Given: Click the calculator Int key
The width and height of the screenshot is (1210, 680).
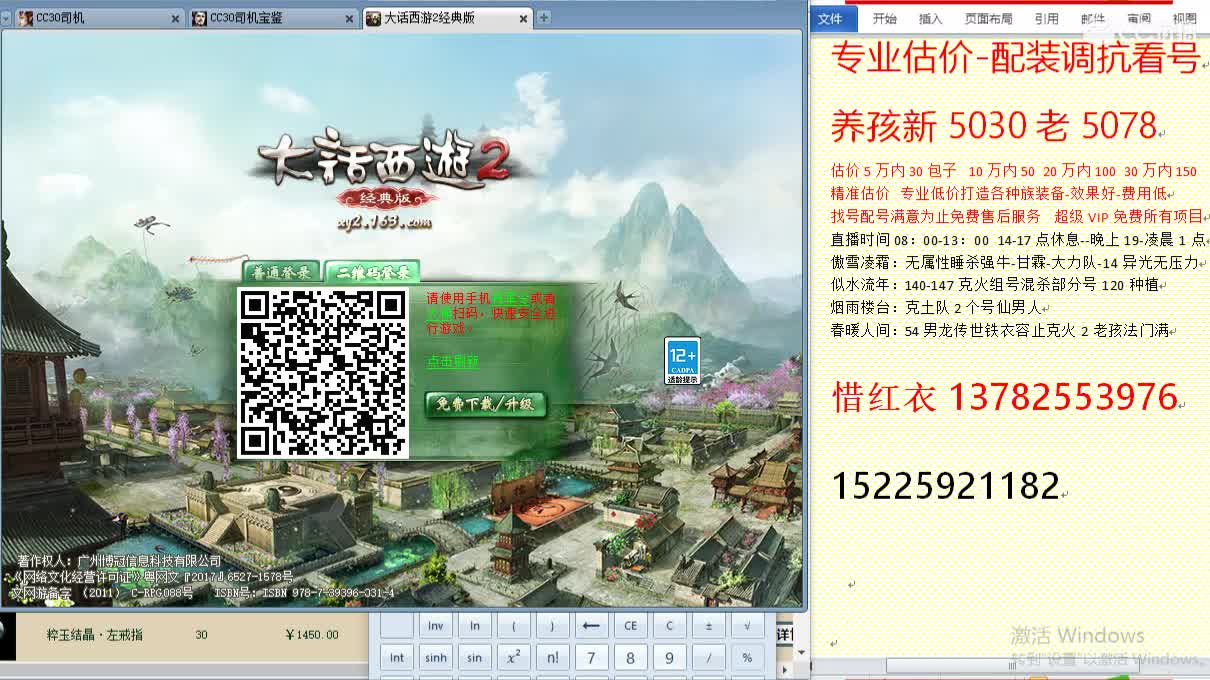Looking at the screenshot, I should (397, 658).
